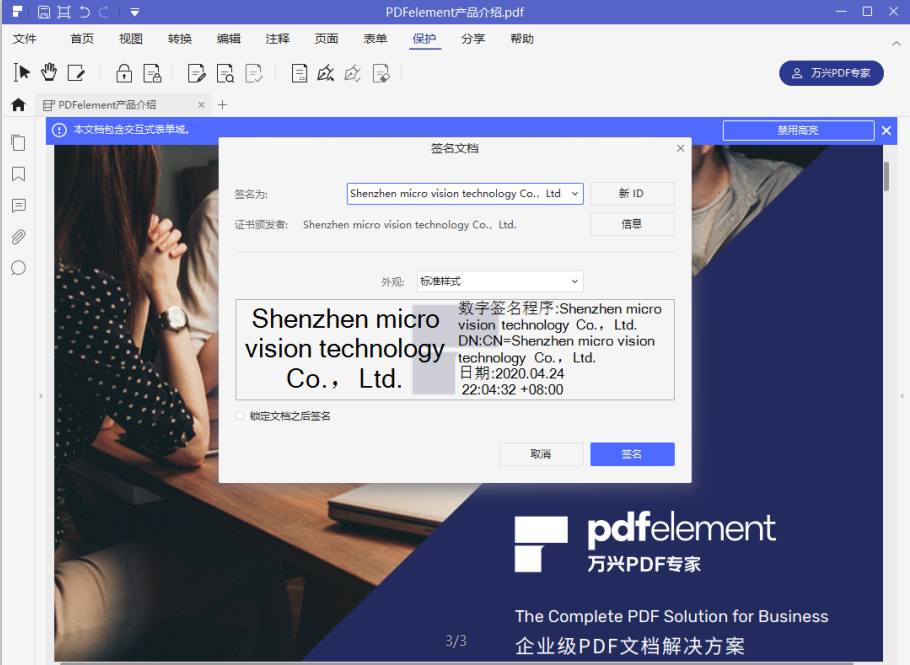The width and height of the screenshot is (910, 665).
Task: Click the 禁用高亮 button in notification bar
Action: (x=797, y=131)
